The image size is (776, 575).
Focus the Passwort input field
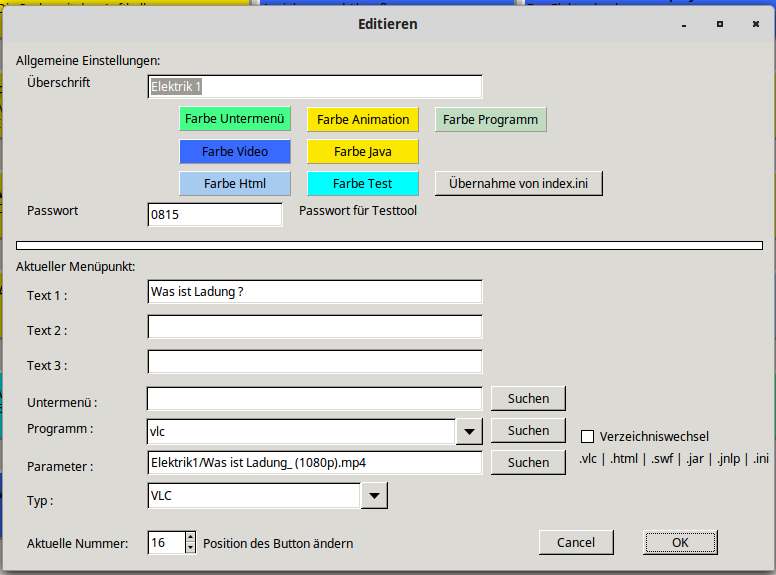(x=215, y=214)
